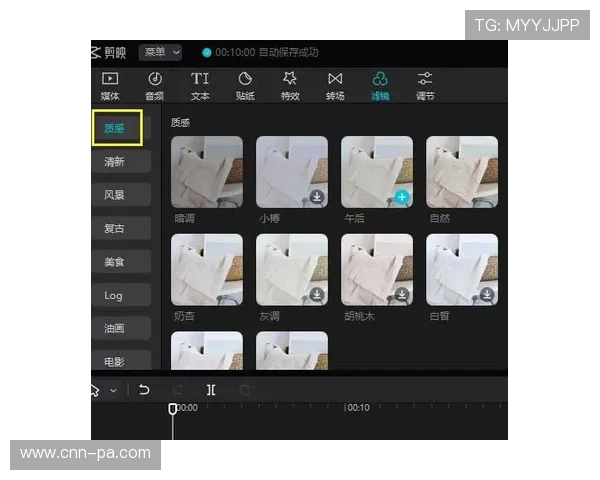Redo the last undone edit
600x480 pixels.
pyautogui.click(x=178, y=390)
